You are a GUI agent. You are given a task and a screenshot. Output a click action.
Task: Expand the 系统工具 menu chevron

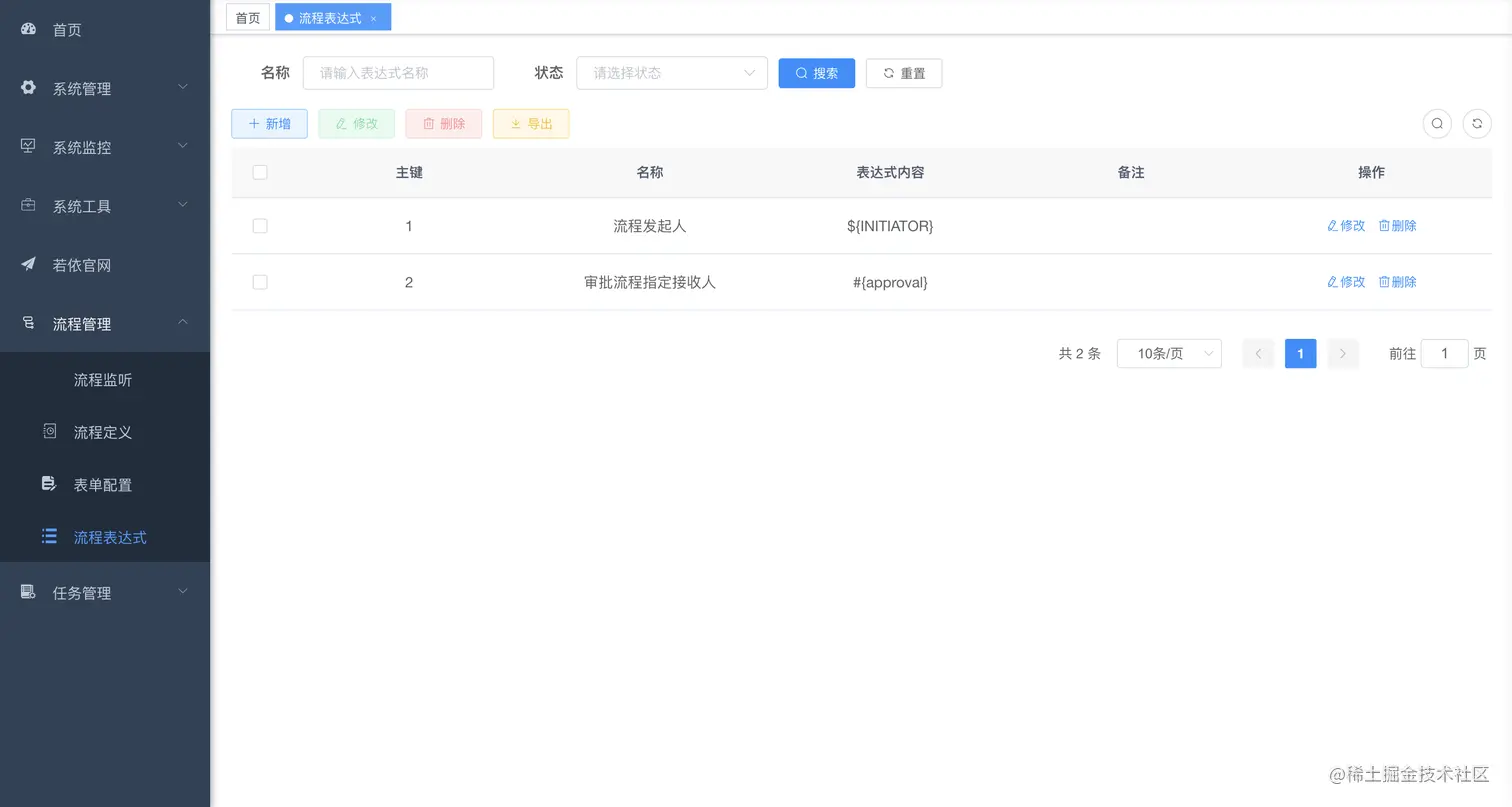183,205
